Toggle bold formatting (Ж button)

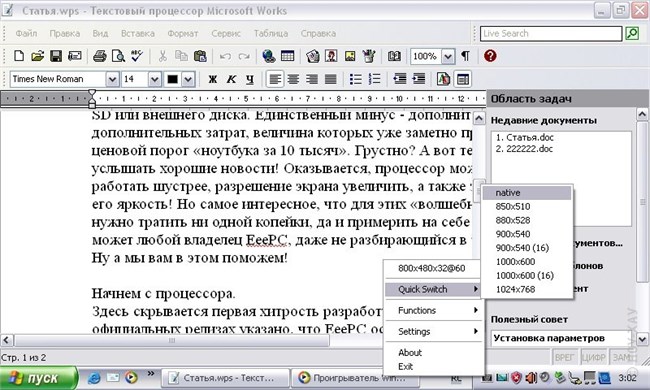(213, 79)
